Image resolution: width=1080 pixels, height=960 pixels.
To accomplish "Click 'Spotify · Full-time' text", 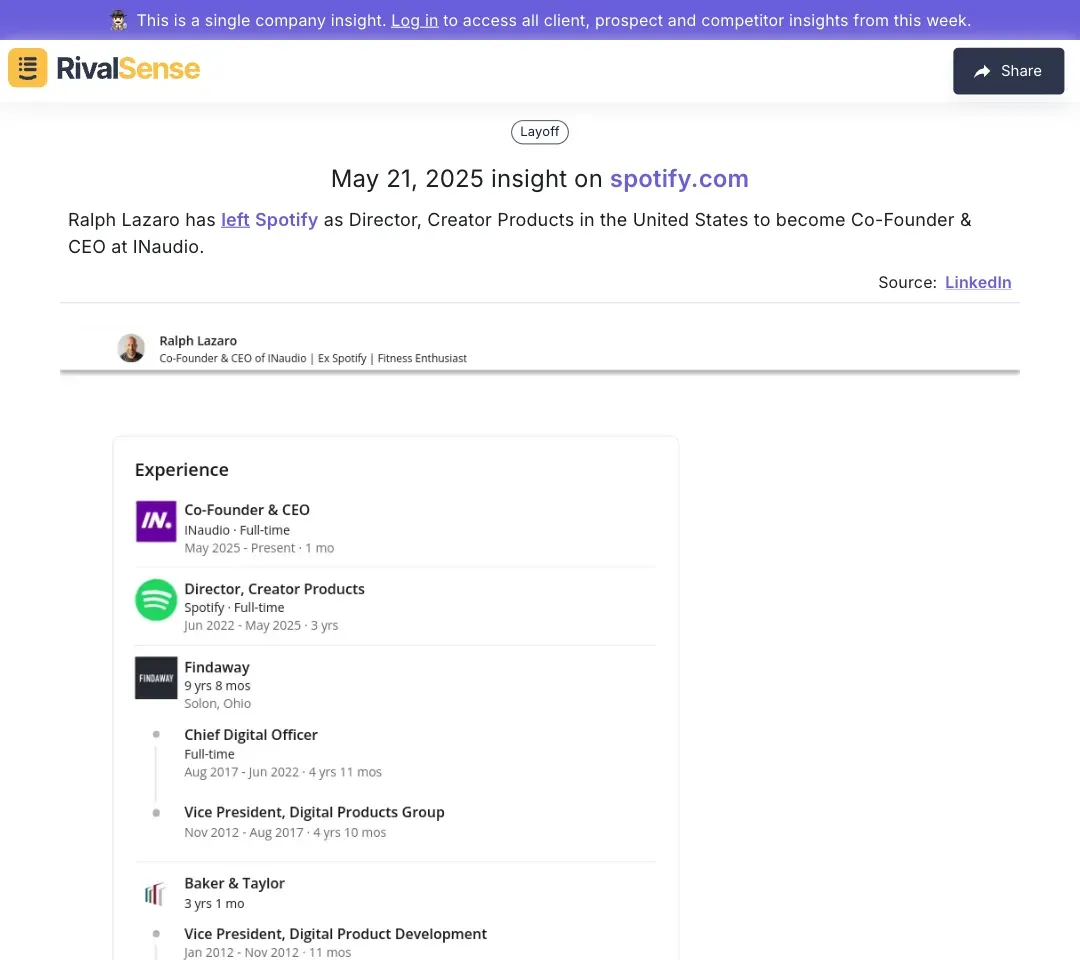I will tap(234, 607).
